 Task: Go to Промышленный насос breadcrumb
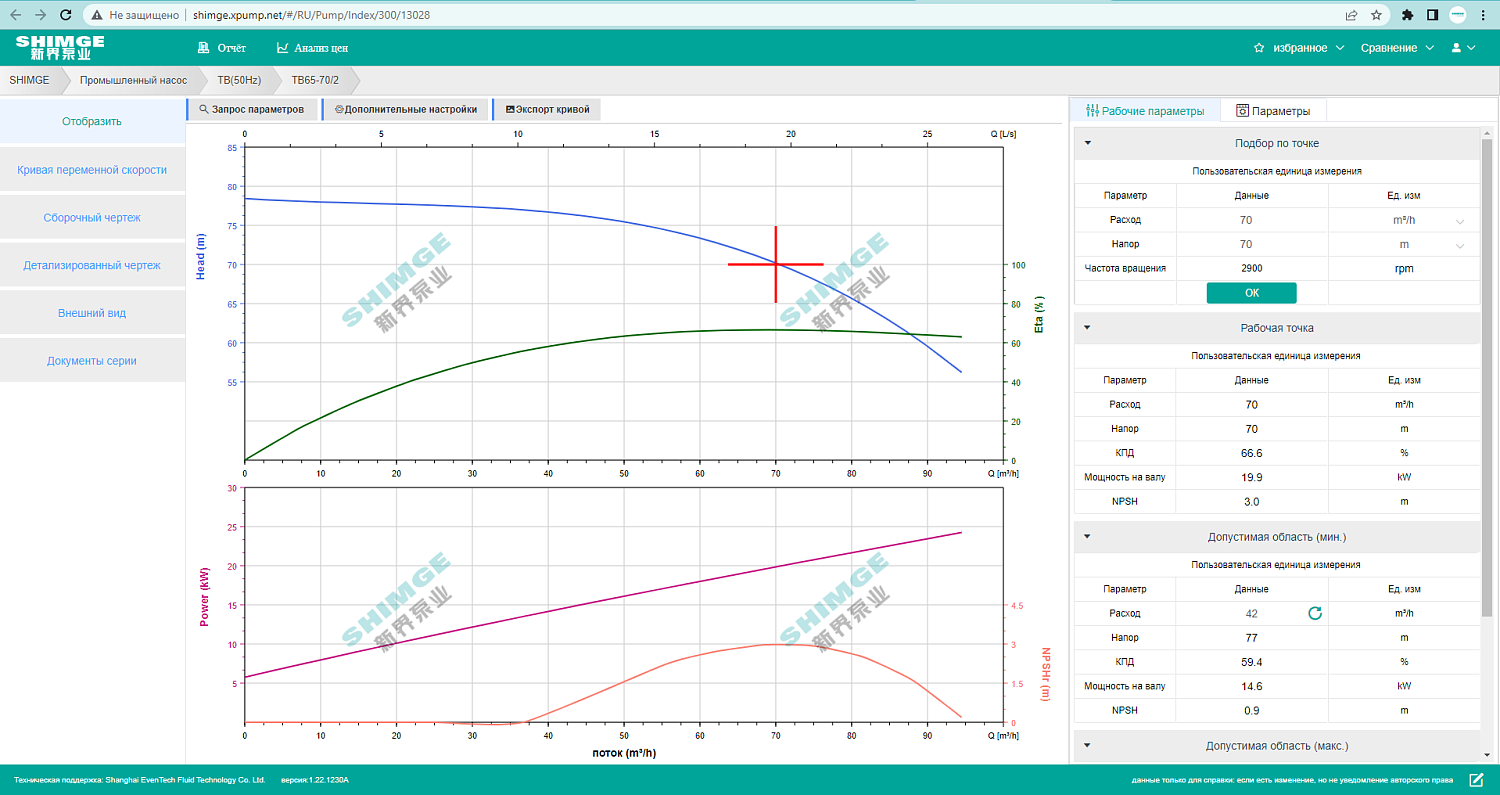pyautogui.click(x=133, y=80)
